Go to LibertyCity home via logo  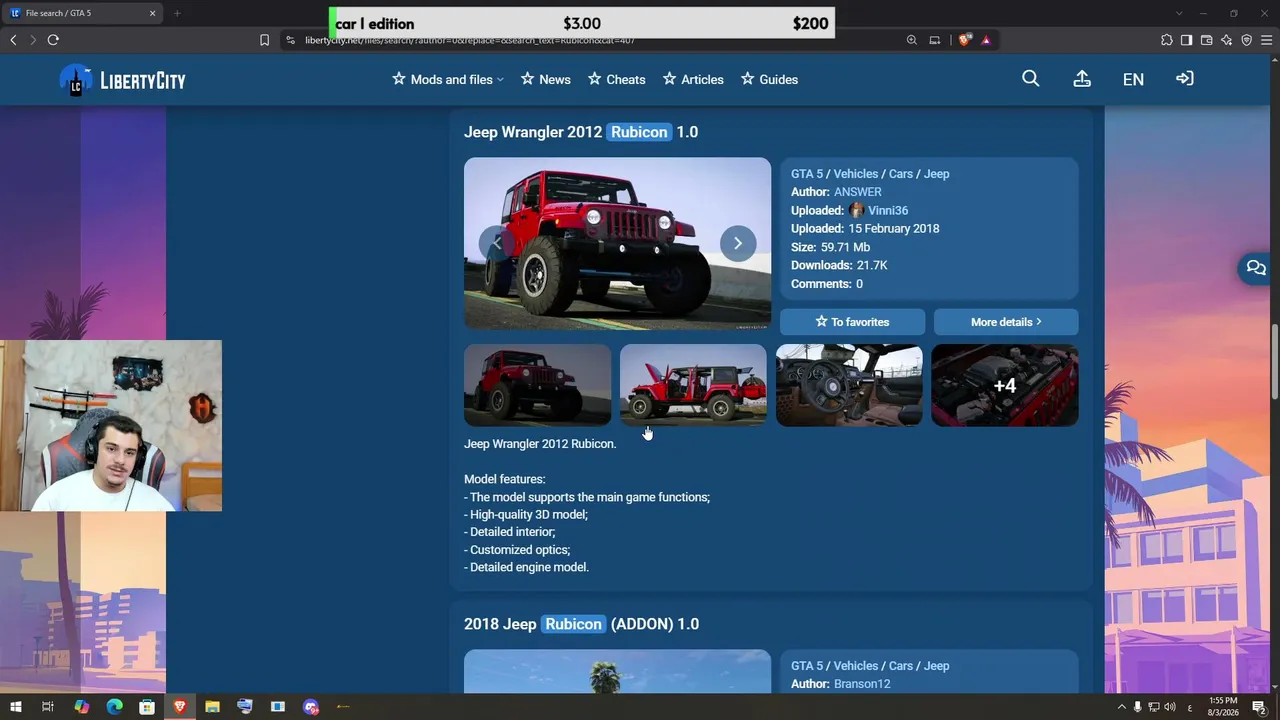click(x=122, y=80)
